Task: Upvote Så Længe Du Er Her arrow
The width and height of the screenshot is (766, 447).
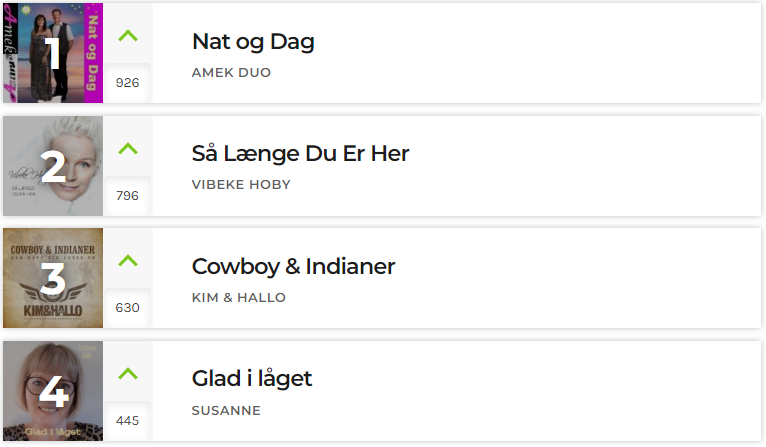Action: coord(128,149)
